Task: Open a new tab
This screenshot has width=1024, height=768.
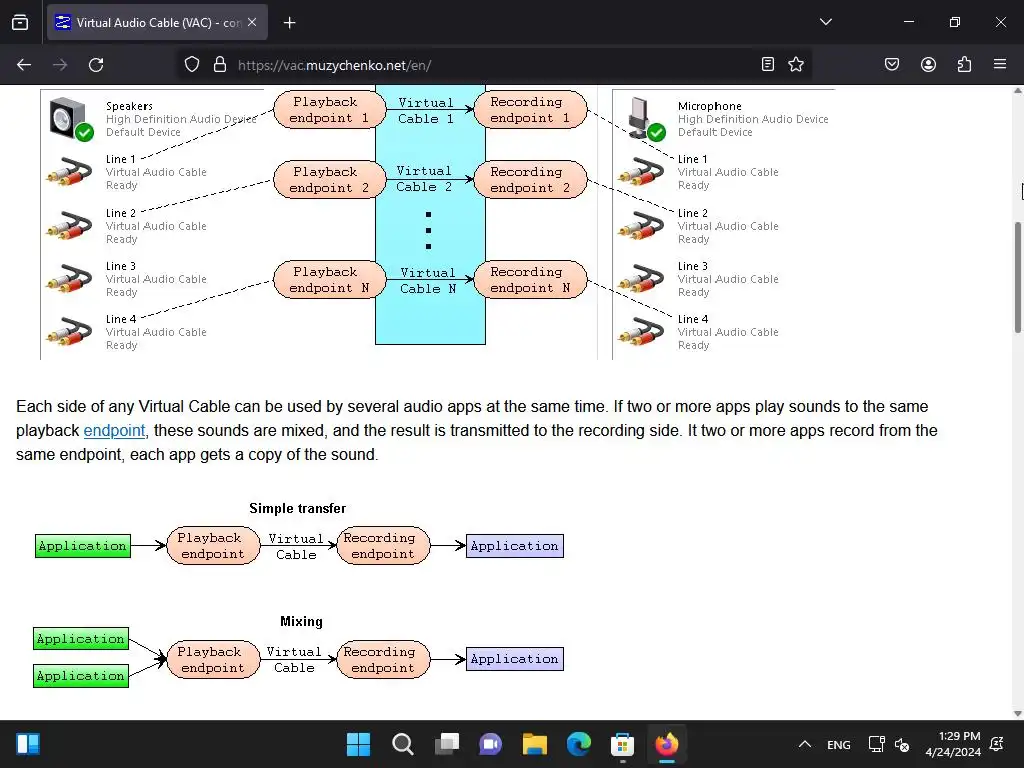Action: tap(289, 23)
